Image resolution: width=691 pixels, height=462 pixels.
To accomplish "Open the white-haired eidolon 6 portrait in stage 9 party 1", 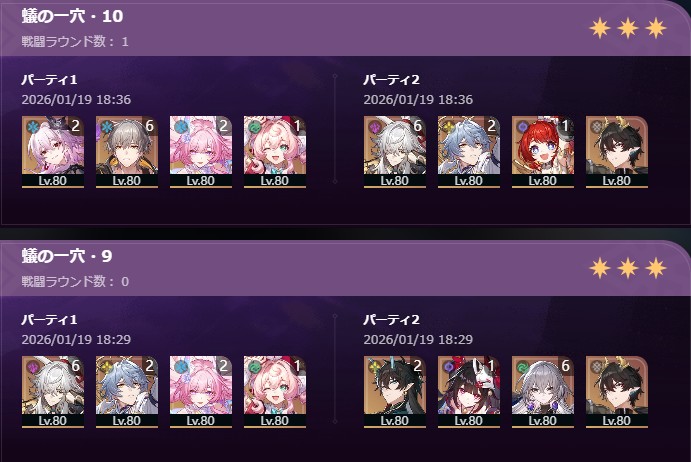I will point(53,391).
